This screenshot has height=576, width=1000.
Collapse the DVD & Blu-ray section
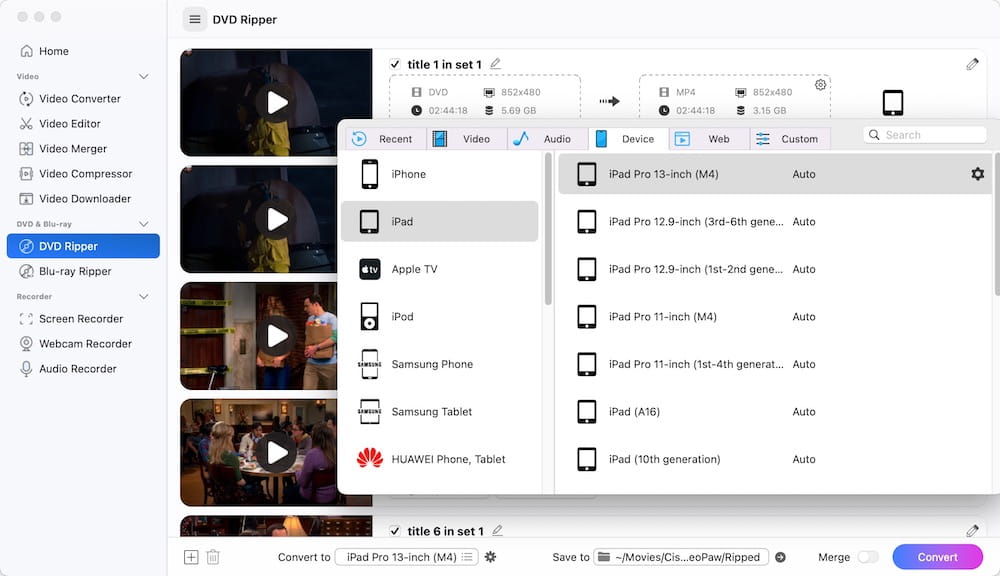[143, 224]
